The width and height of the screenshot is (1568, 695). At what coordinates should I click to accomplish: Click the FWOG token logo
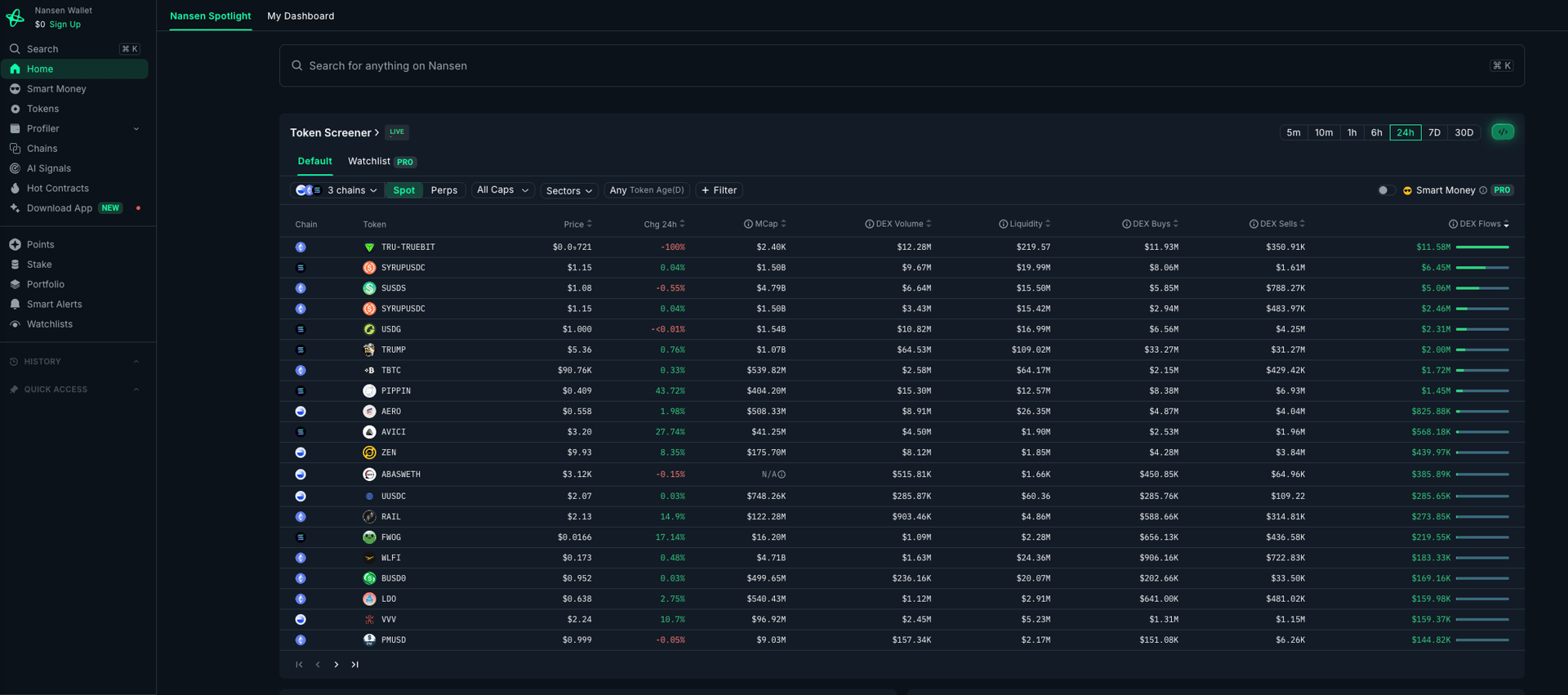pyautogui.click(x=369, y=537)
